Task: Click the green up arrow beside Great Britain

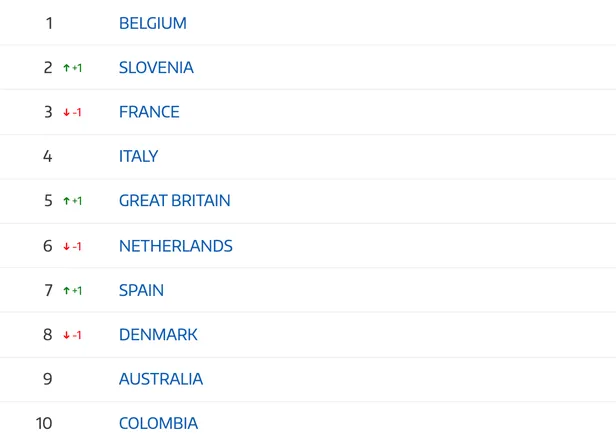Action: (66, 201)
